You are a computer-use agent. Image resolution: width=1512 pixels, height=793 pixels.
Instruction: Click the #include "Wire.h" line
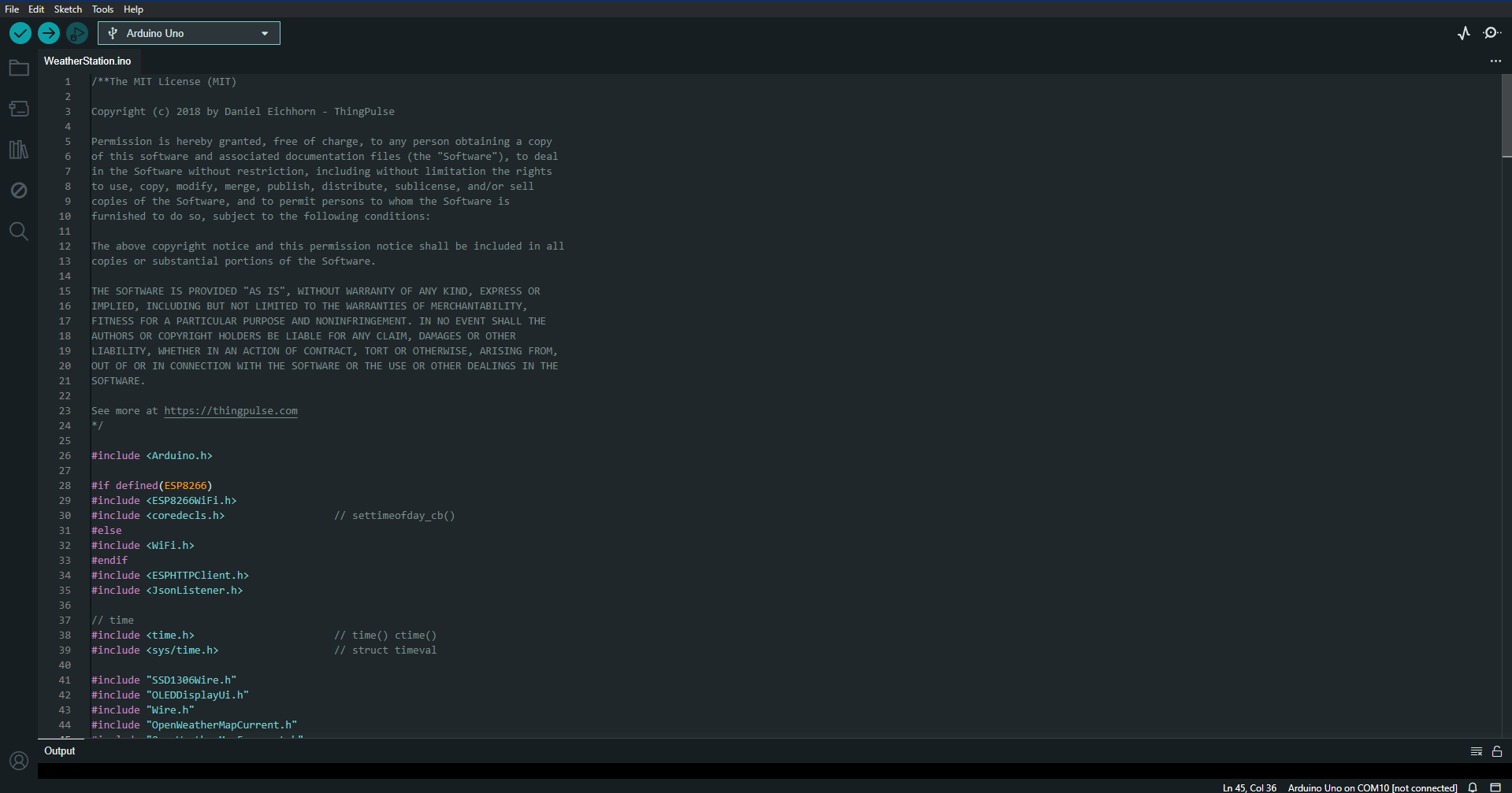point(143,710)
